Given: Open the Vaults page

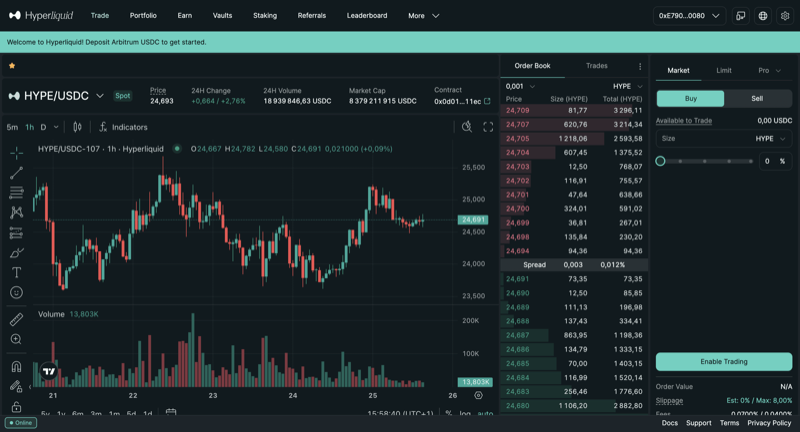Looking at the screenshot, I should (x=222, y=16).
